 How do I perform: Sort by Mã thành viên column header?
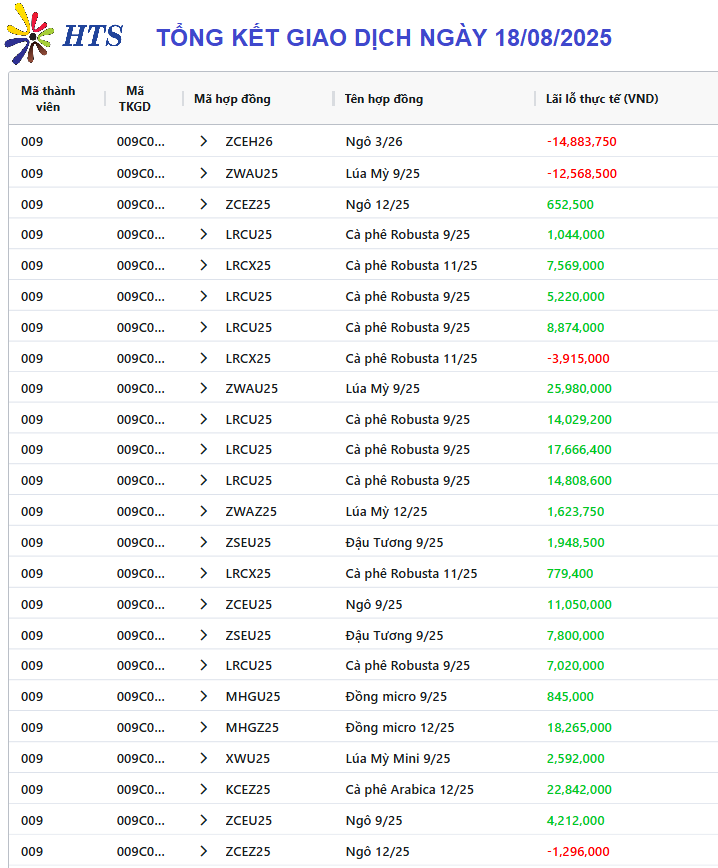pos(48,99)
